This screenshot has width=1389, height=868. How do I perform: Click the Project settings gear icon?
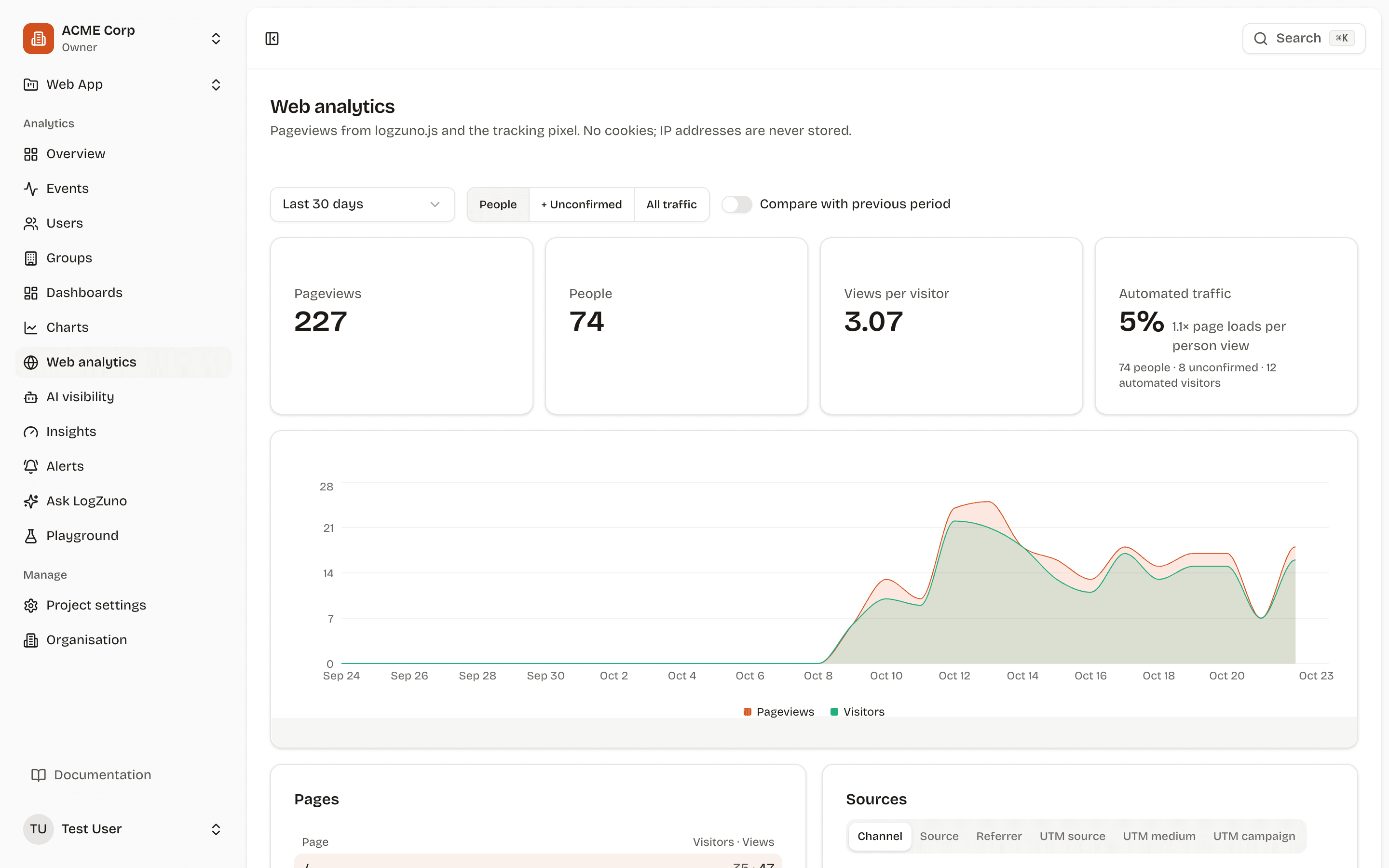(x=31, y=606)
